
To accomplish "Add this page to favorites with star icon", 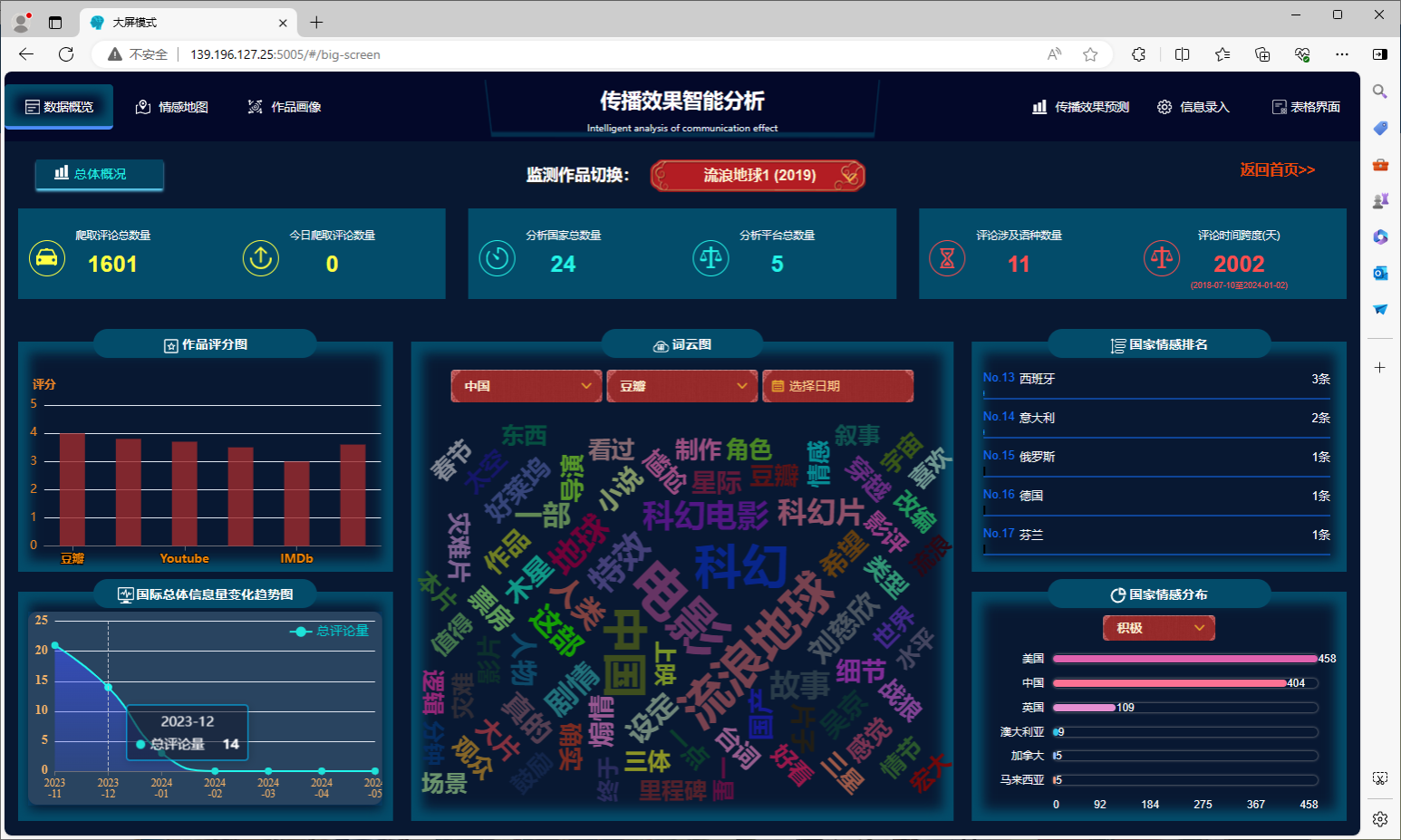I will [x=1090, y=54].
